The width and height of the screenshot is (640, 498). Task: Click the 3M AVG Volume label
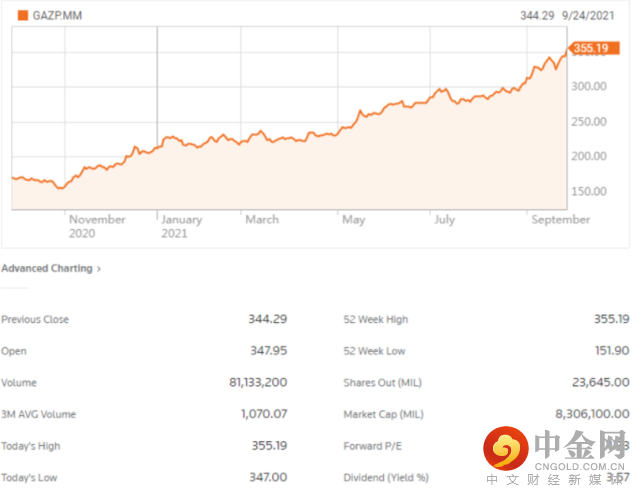(38, 414)
